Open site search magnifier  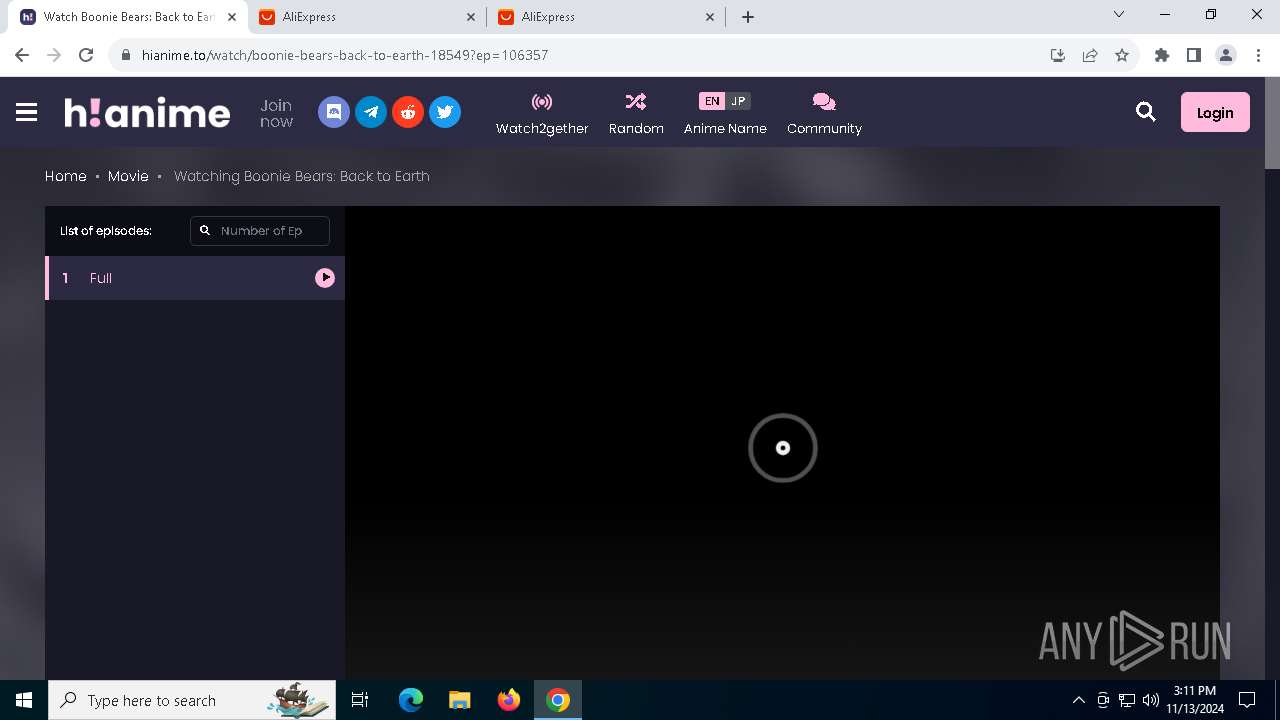tap(1146, 112)
